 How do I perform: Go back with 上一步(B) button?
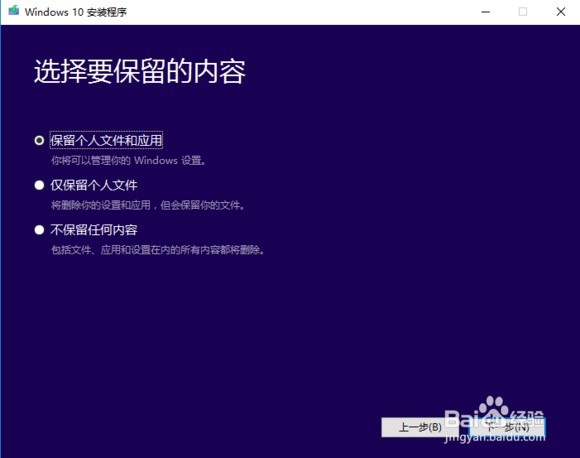420,427
